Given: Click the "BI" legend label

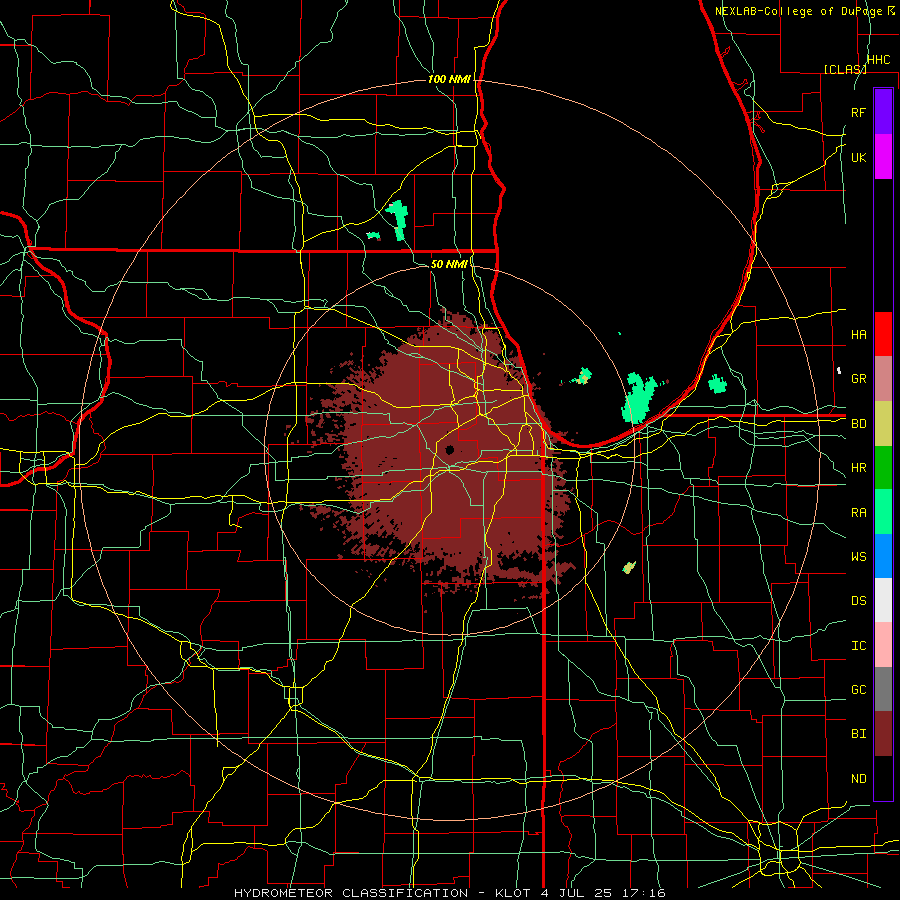Looking at the screenshot, I should click(x=858, y=733).
